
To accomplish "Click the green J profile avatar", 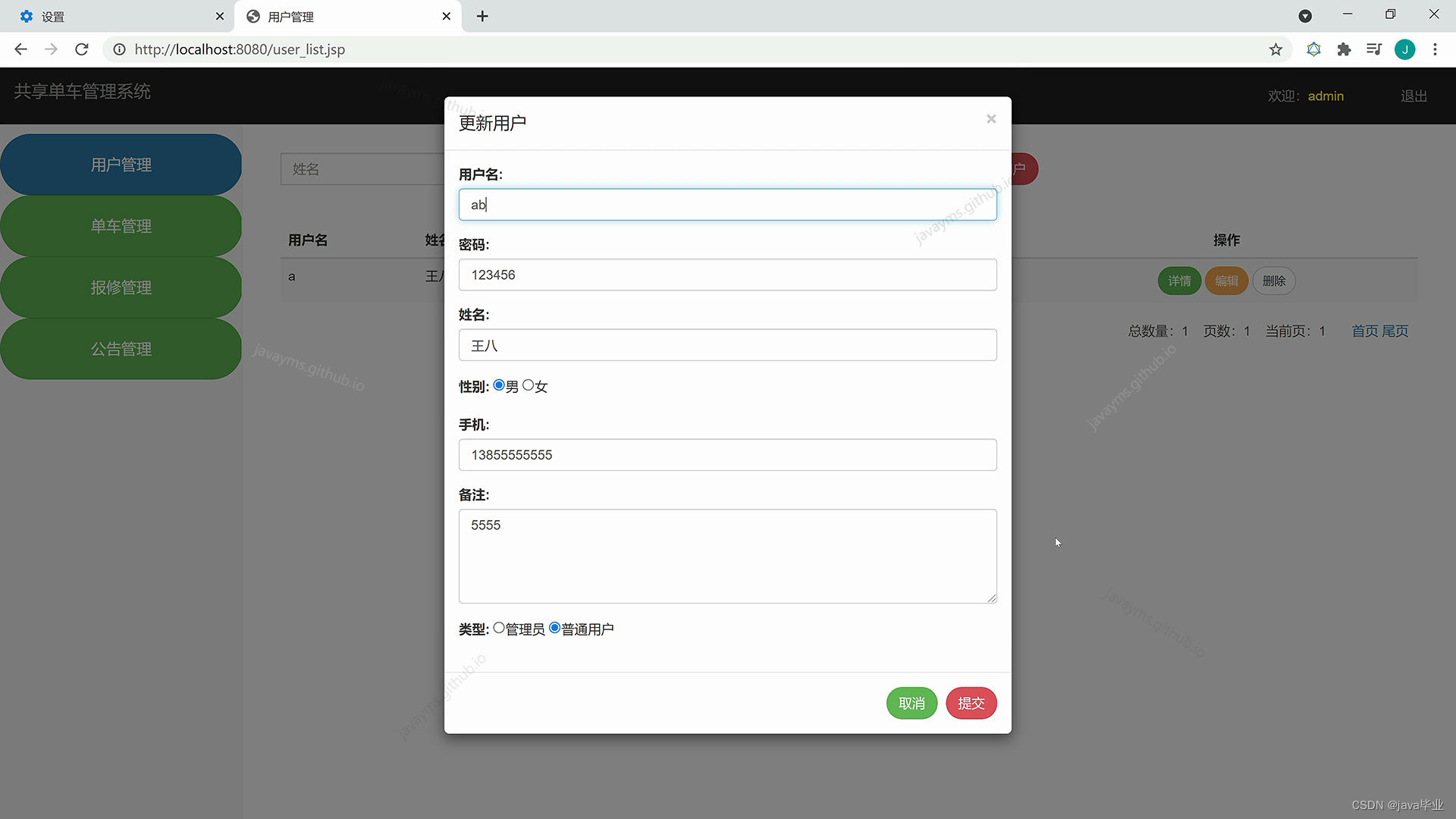I will (x=1404, y=49).
